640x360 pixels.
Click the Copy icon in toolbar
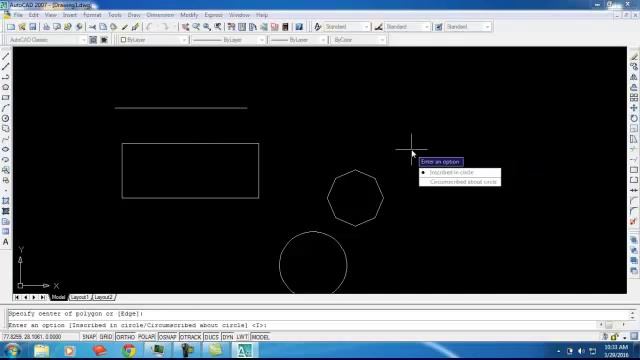pos(103,27)
